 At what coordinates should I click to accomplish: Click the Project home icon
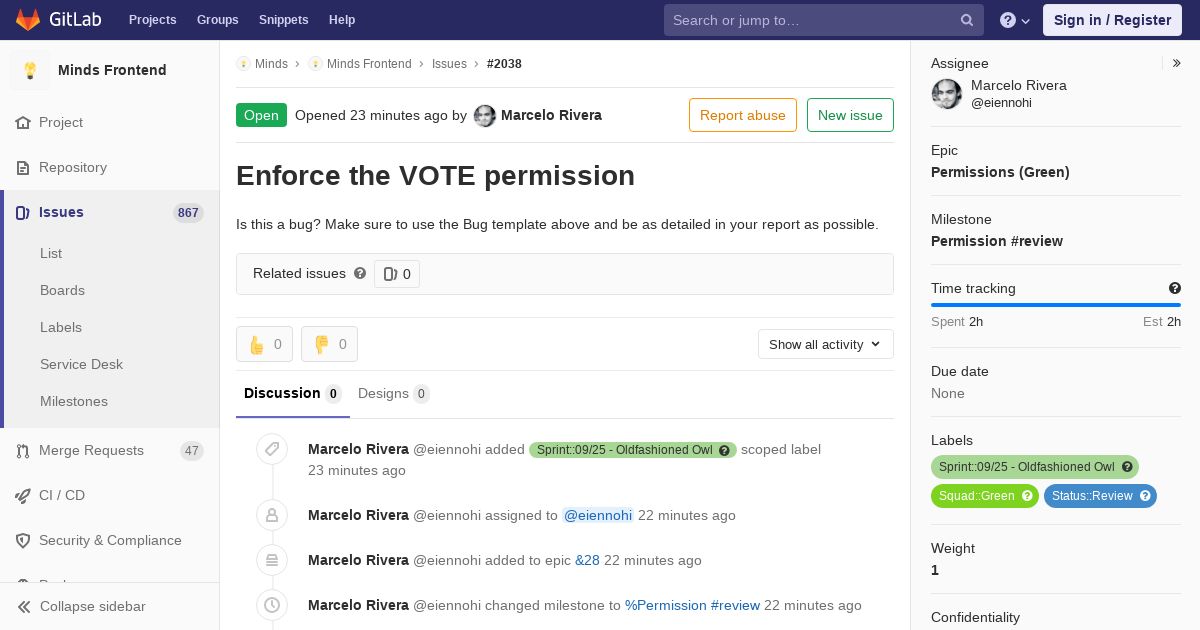[23, 122]
